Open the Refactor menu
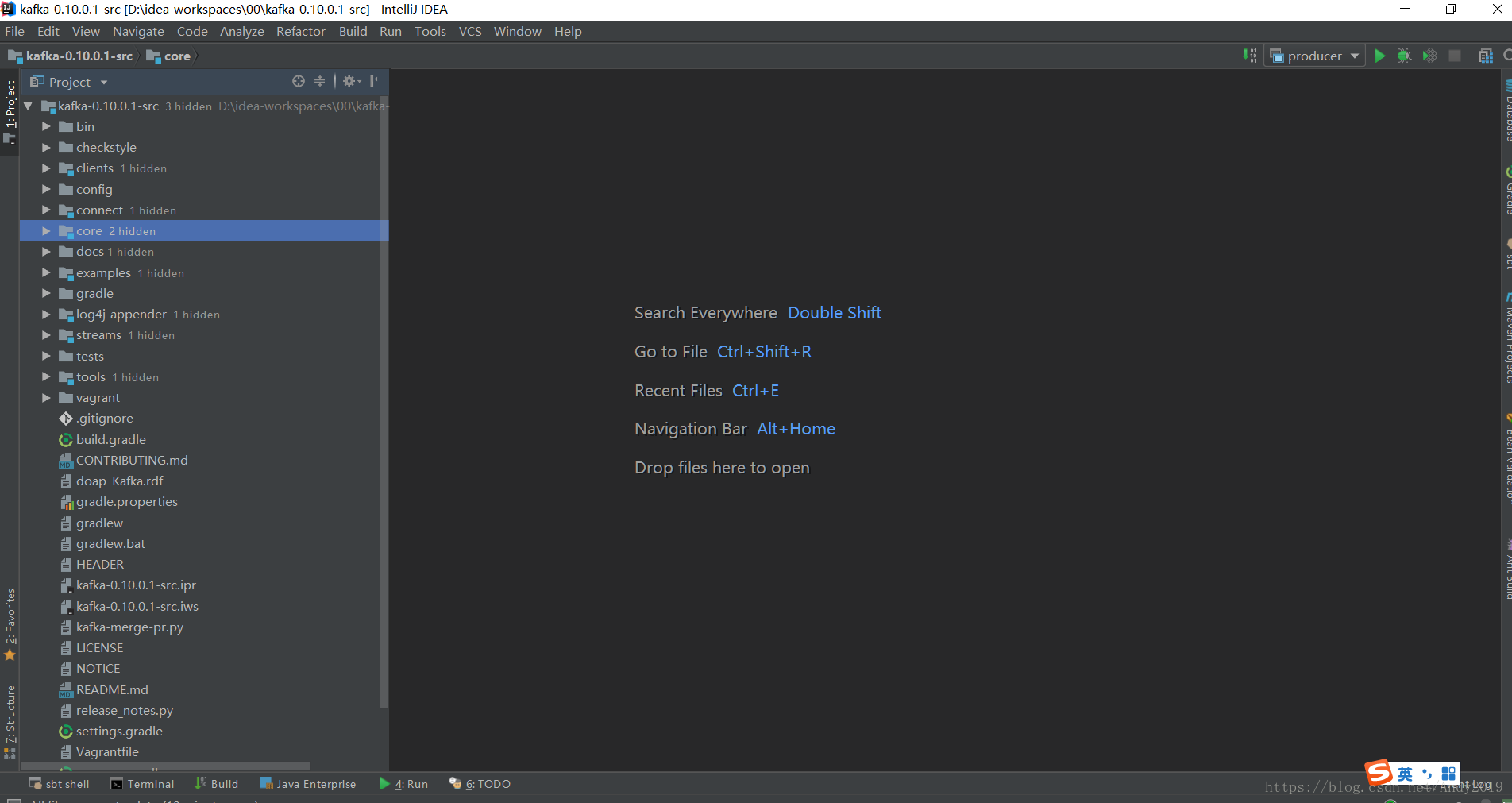1512x803 pixels. point(301,31)
